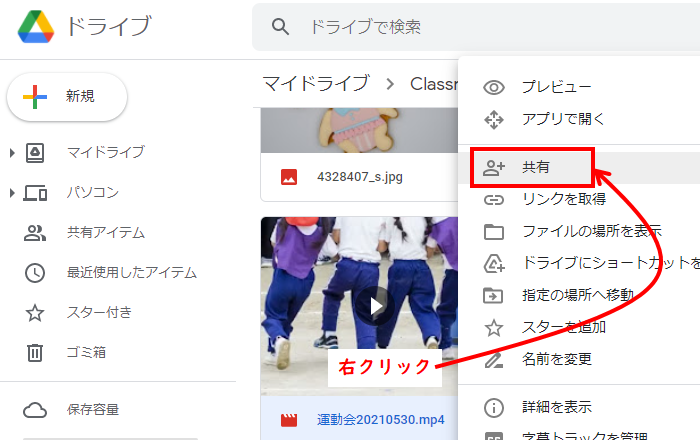Click the Google Drive logo icon
700x440 pixels.
pos(37,27)
